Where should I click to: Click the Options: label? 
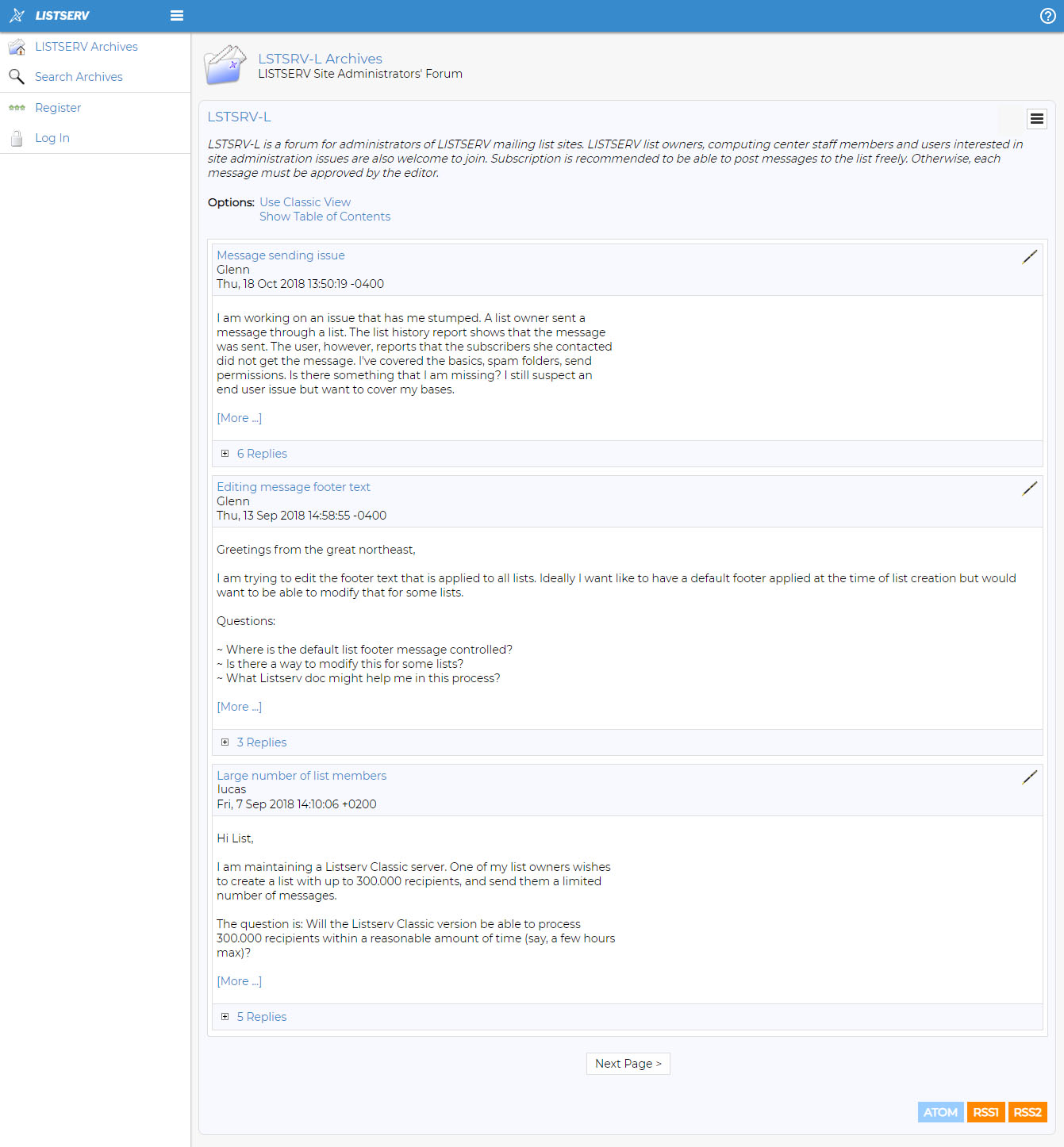coord(231,202)
